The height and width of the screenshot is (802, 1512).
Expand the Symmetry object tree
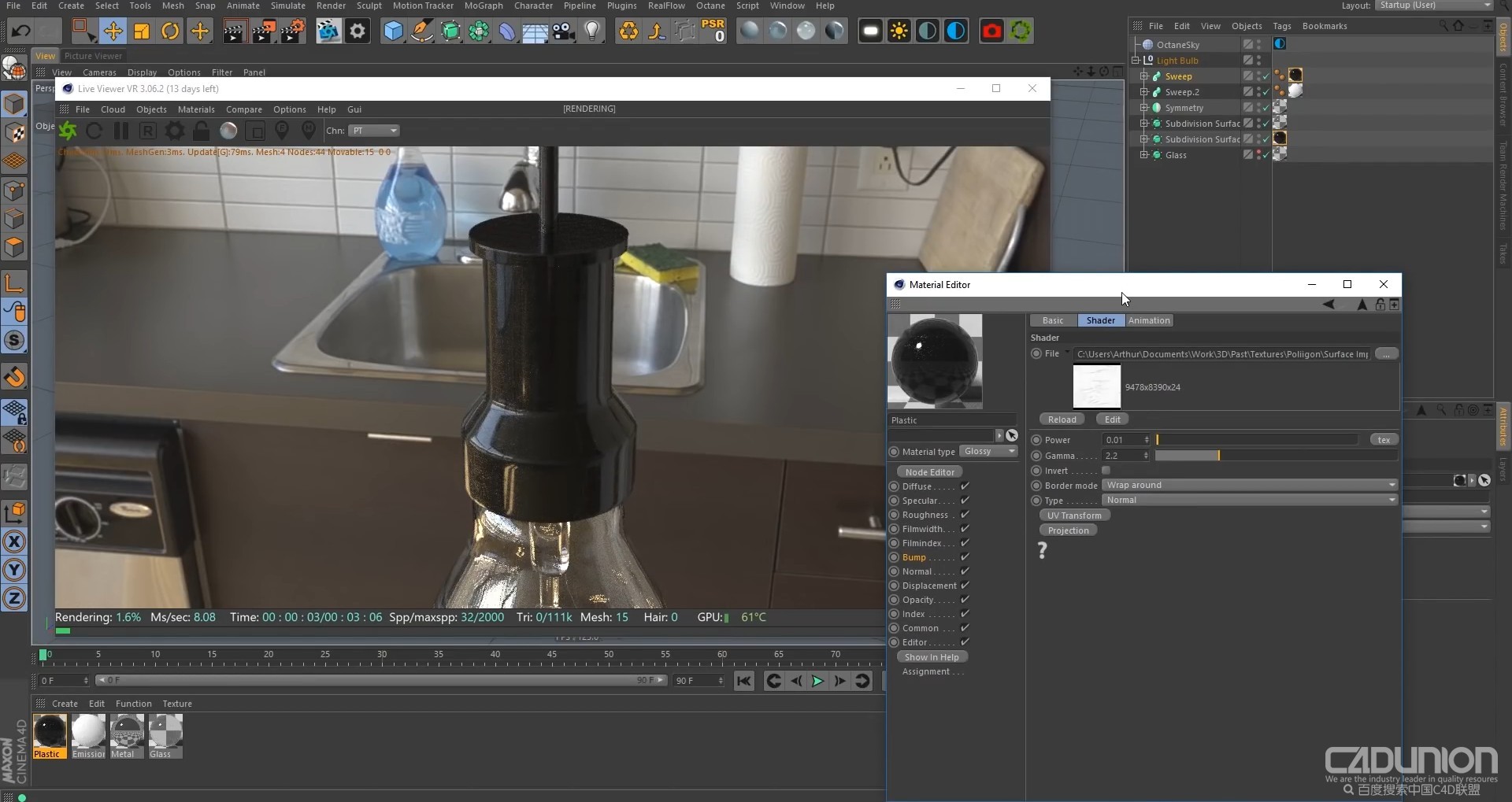pos(1144,108)
